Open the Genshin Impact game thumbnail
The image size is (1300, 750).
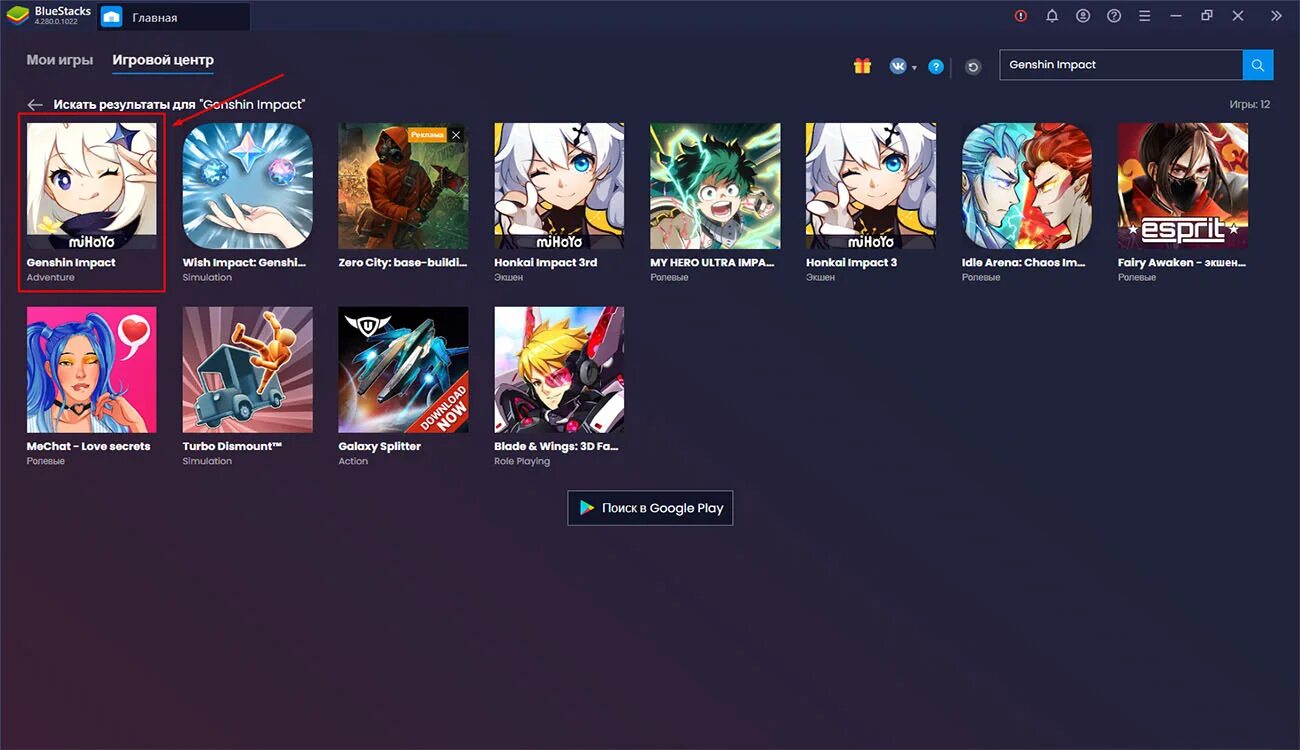pyautogui.click(x=91, y=185)
